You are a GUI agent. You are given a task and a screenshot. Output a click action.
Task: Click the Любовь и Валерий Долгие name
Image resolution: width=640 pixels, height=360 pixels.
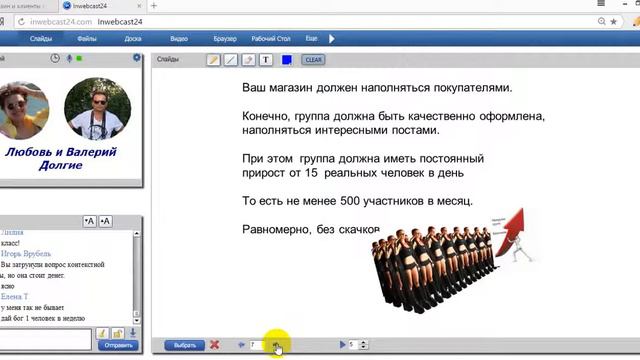click(61, 158)
